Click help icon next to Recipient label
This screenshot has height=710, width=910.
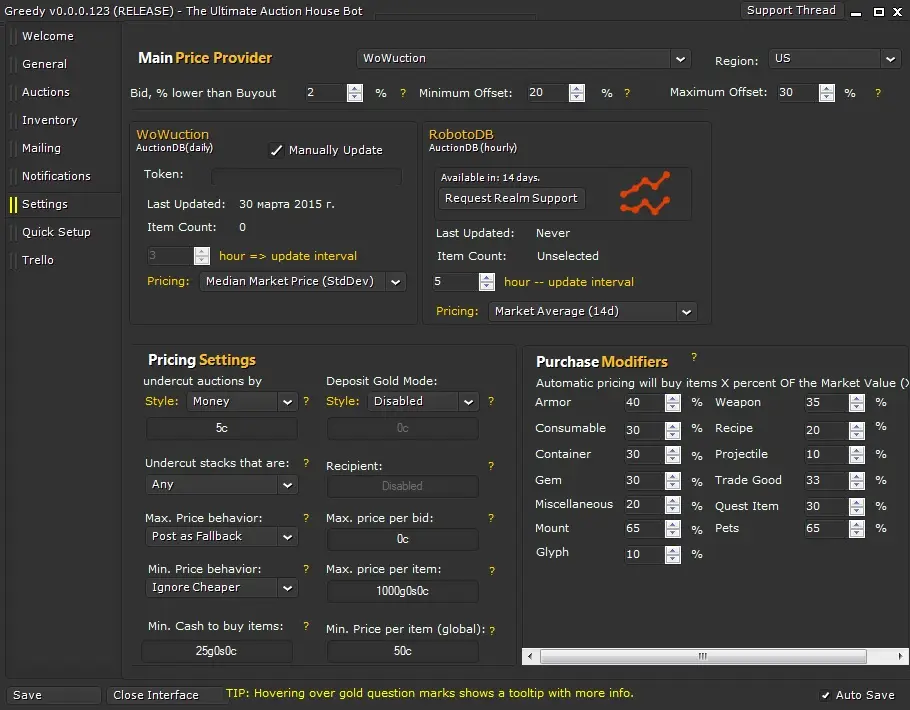click(x=491, y=466)
